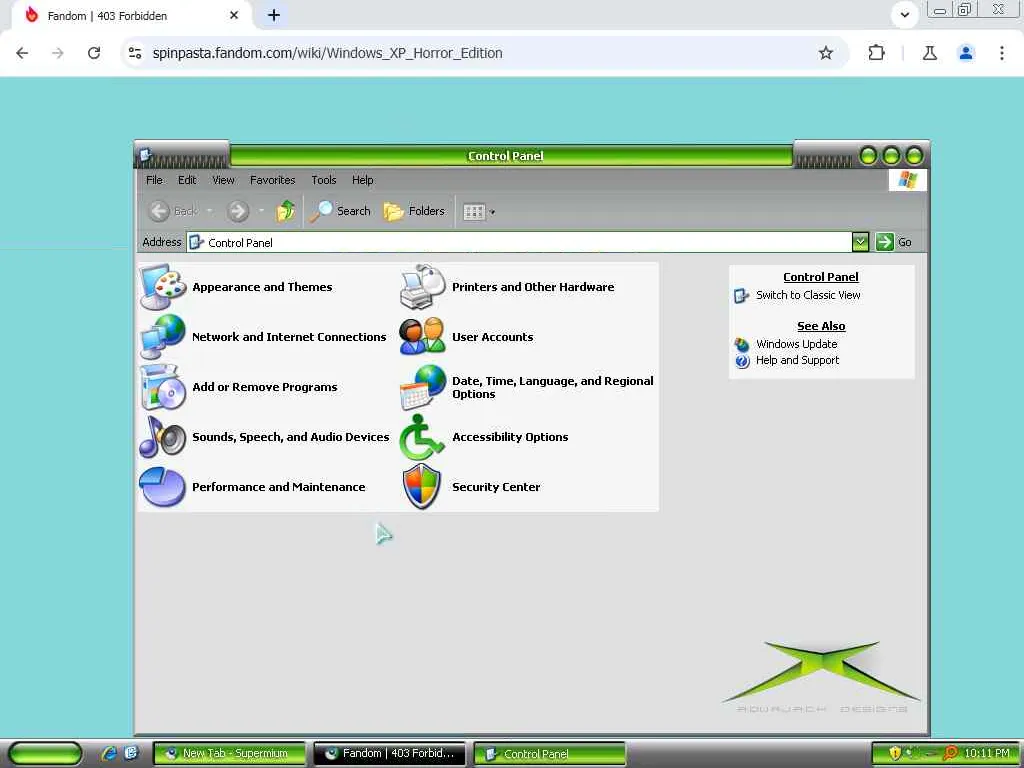Open Add or Remove Programs icon

(x=163, y=387)
